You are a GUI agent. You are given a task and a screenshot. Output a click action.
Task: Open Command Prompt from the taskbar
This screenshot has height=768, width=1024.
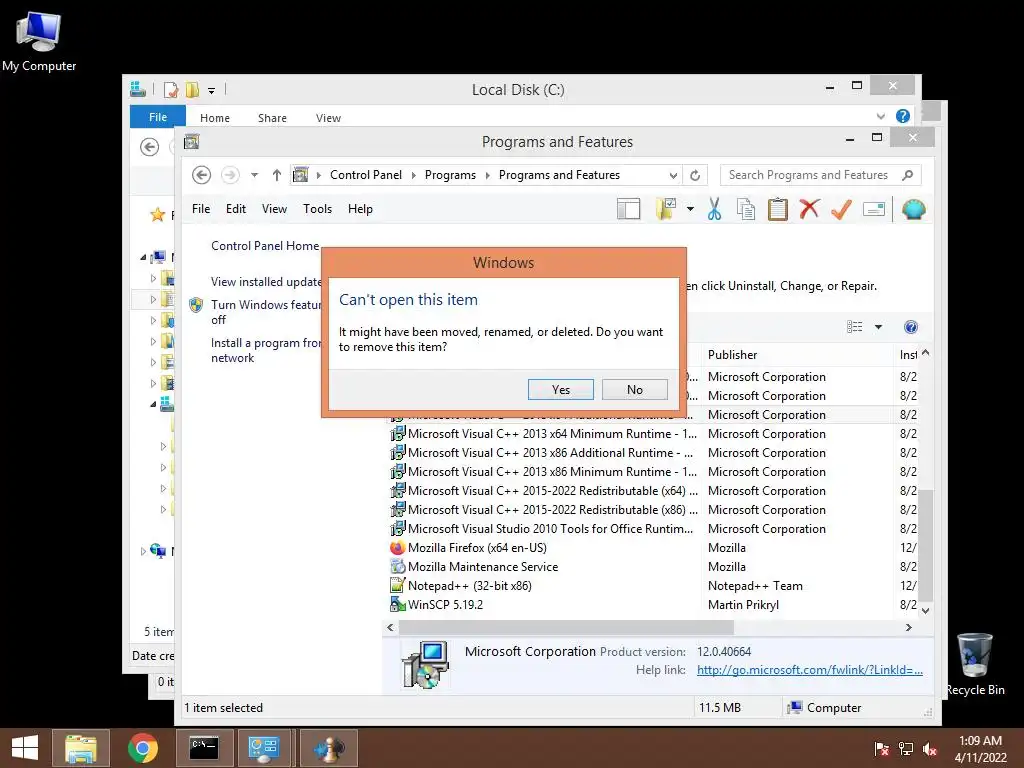[204, 748]
